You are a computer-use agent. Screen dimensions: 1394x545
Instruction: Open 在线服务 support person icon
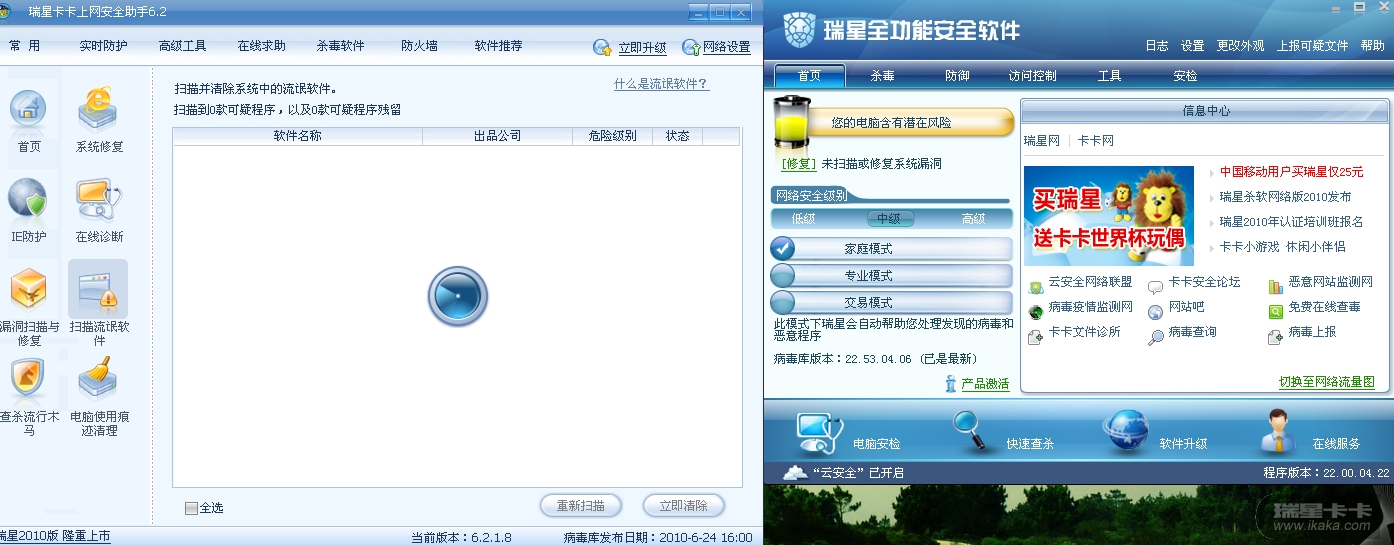point(1279,432)
